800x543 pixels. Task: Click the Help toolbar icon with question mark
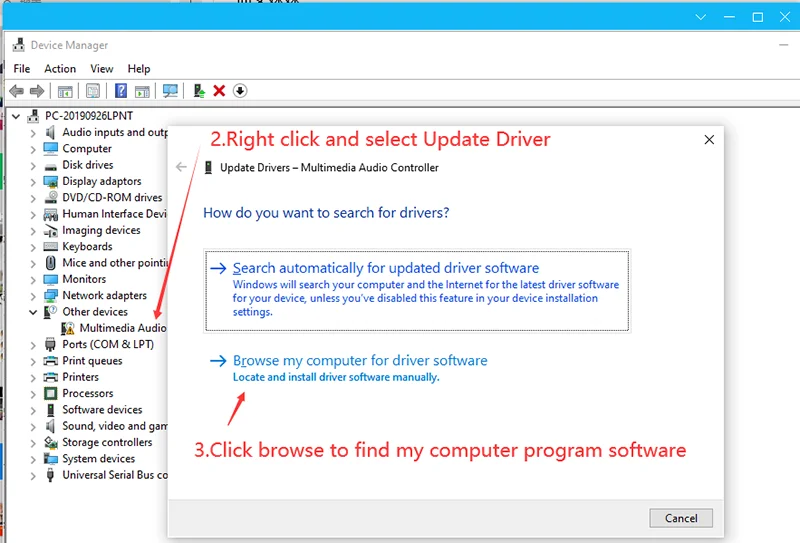point(121,91)
